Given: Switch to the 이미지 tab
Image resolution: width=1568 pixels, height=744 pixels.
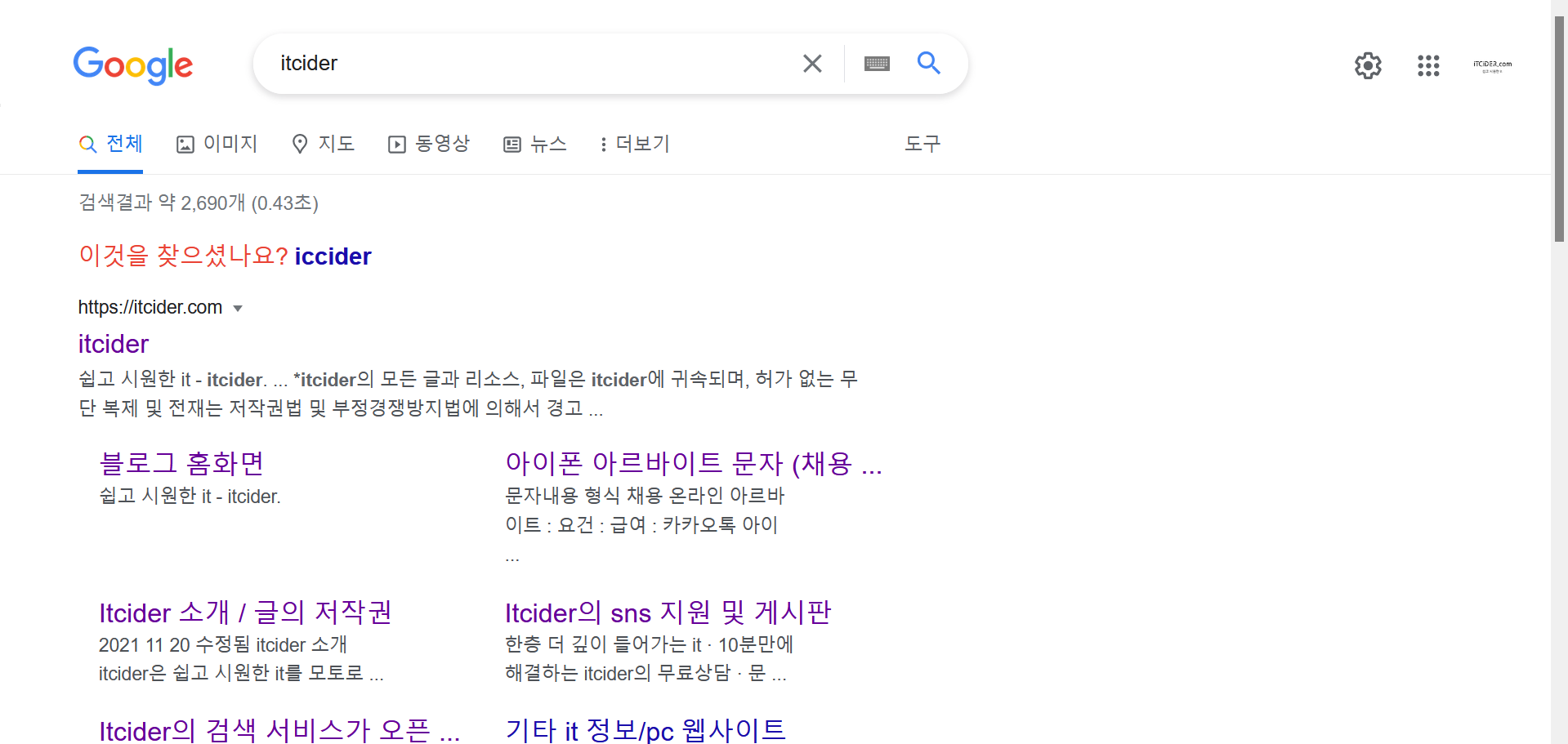Looking at the screenshot, I should click(217, 144).
